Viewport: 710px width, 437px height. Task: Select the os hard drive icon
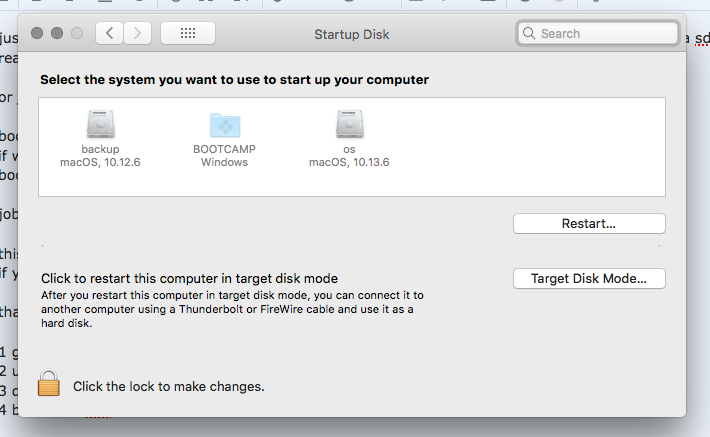(x=350, y=124)
